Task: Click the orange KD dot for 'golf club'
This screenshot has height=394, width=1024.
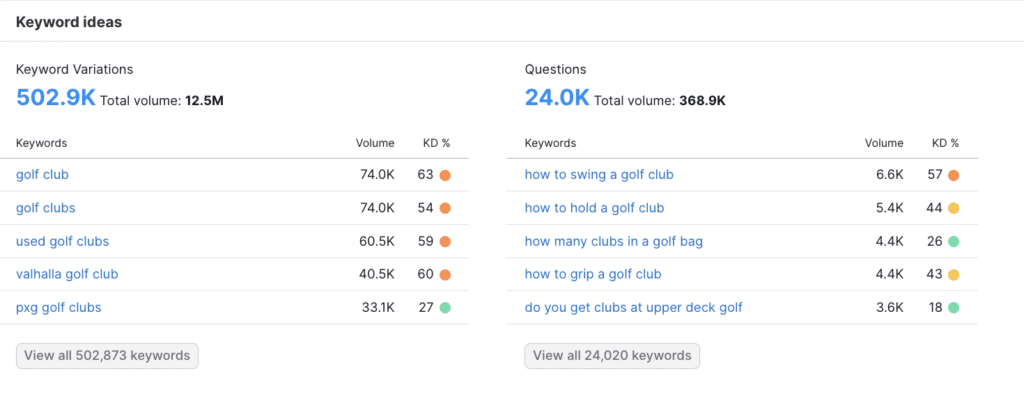Action: point(445,175)
